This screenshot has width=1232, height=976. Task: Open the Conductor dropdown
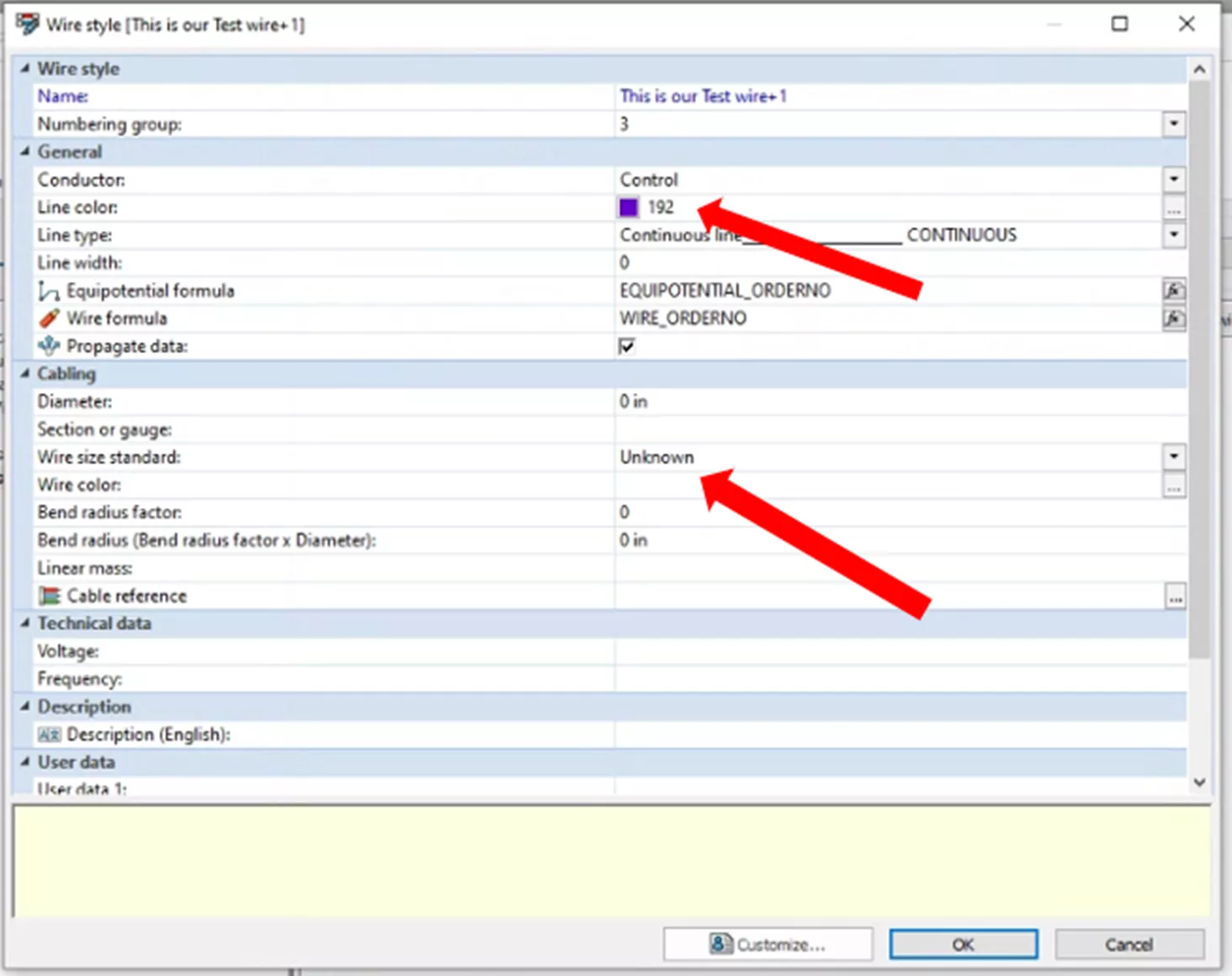click(1174, 179)
